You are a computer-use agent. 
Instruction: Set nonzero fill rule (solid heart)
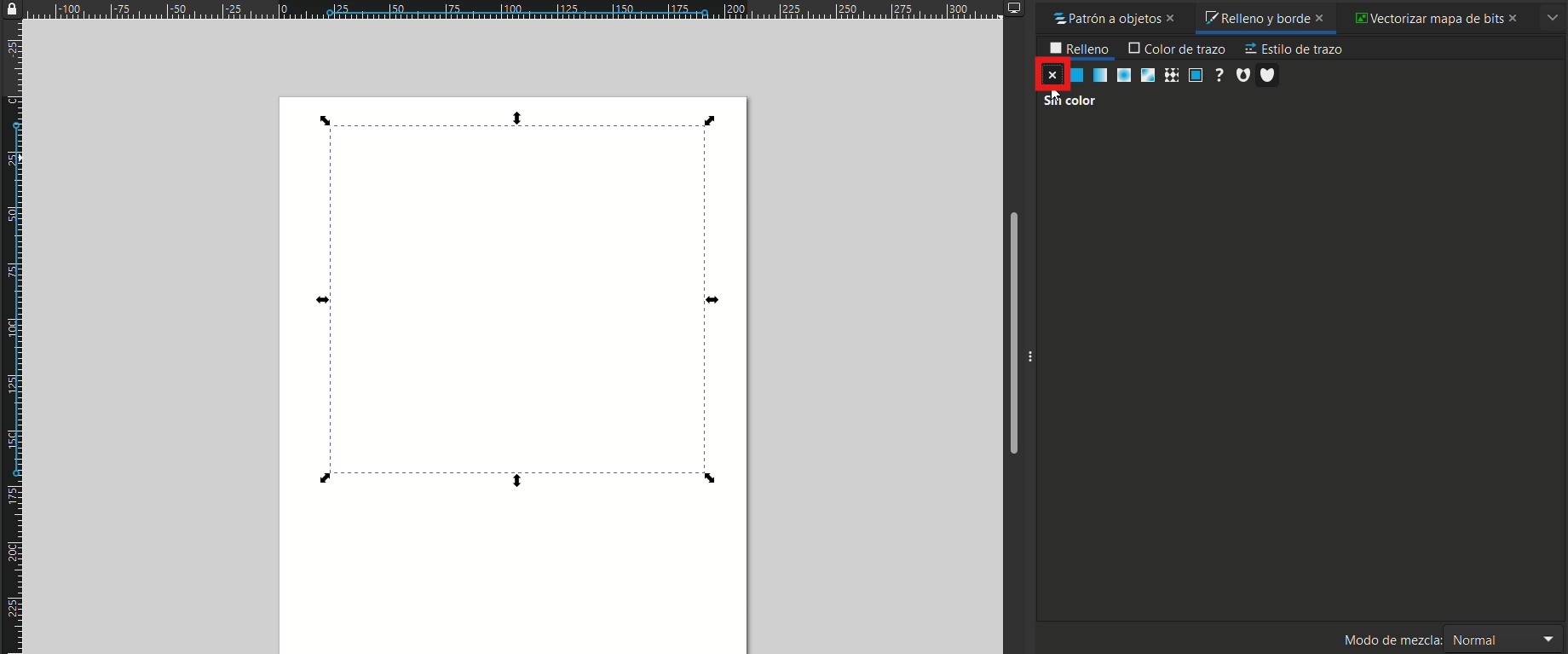pos(1267,75)
